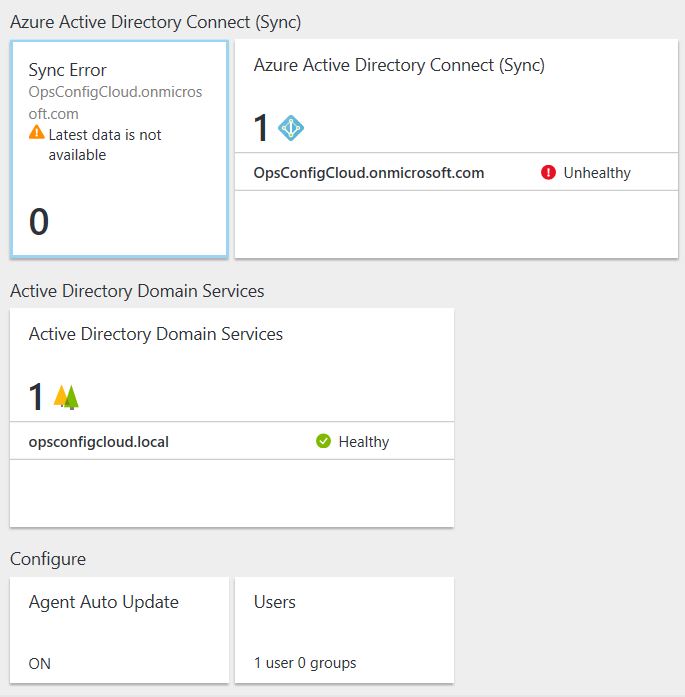Select the OpsConfigCloud.onmicrosoft.com service row
This screenshot has width=685, height=697.
456,172
